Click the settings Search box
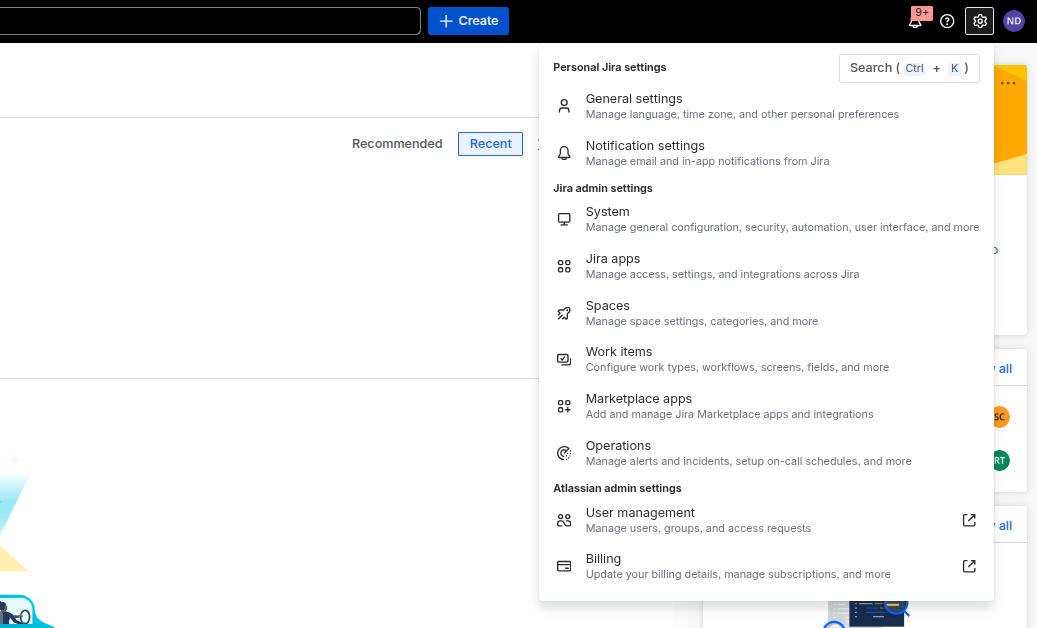 [908, 68]
